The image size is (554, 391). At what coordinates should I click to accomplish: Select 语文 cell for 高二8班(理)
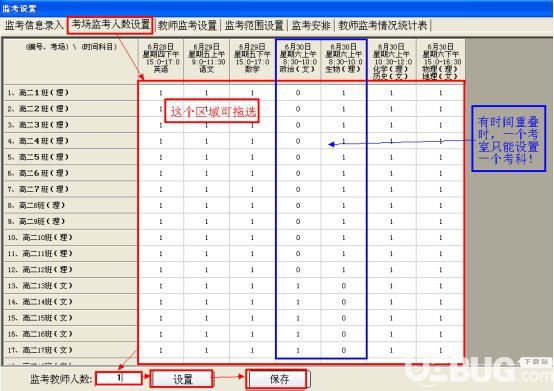point(206,205)
